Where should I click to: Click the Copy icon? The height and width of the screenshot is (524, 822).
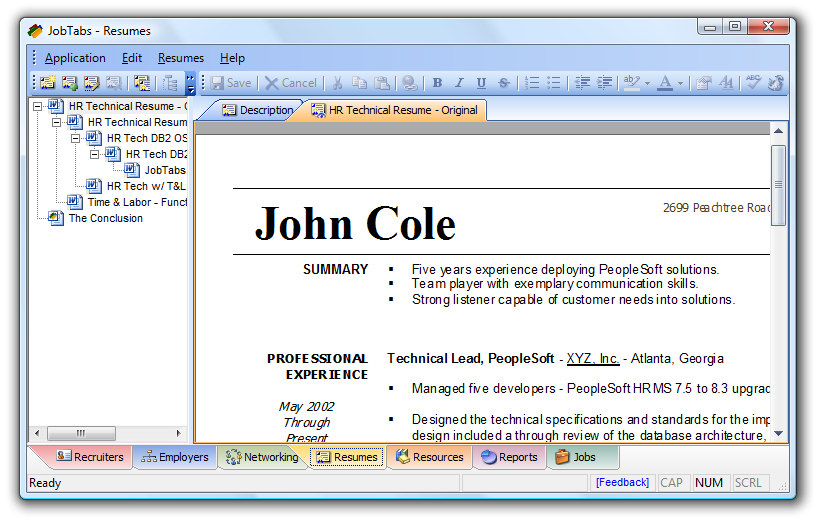click(360, 83)
